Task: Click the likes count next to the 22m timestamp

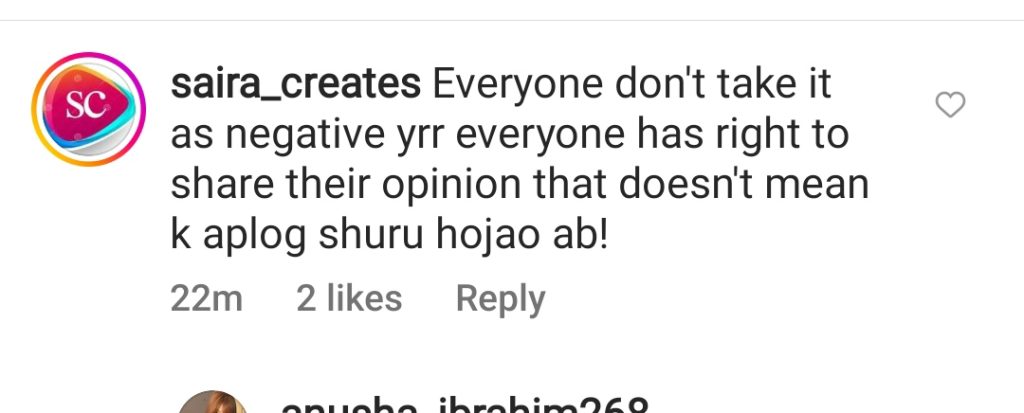Action: [x=349, y=299]
